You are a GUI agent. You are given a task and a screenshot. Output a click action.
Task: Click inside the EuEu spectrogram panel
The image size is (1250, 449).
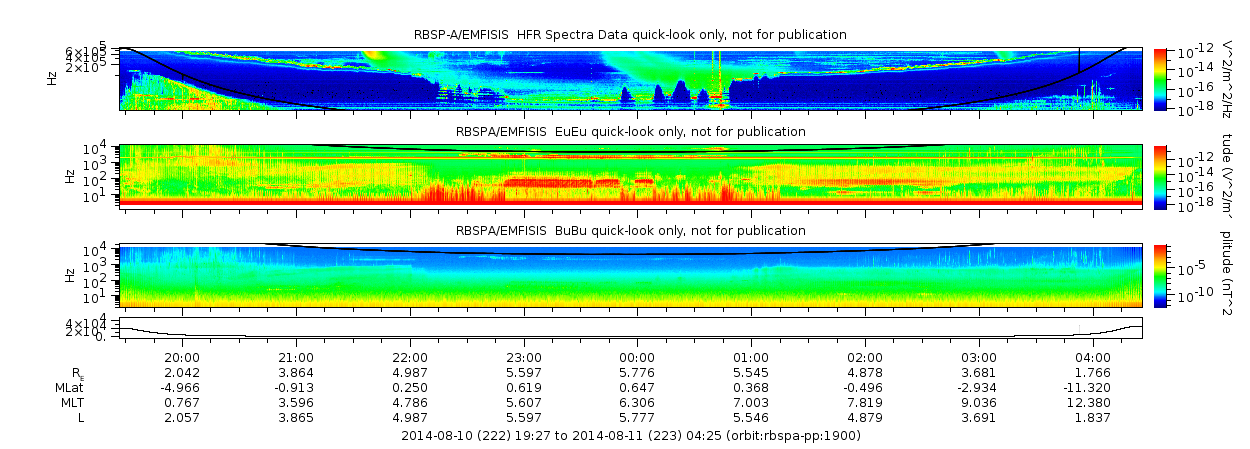point(631,176)
